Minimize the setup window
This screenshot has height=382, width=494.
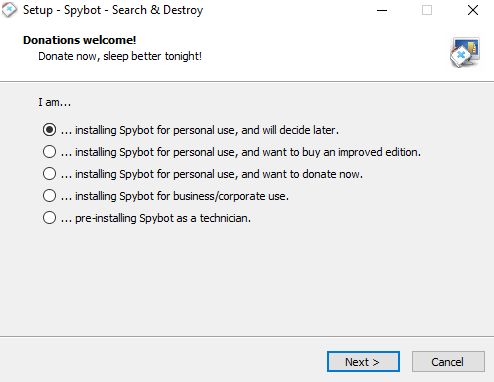point(382,10)
